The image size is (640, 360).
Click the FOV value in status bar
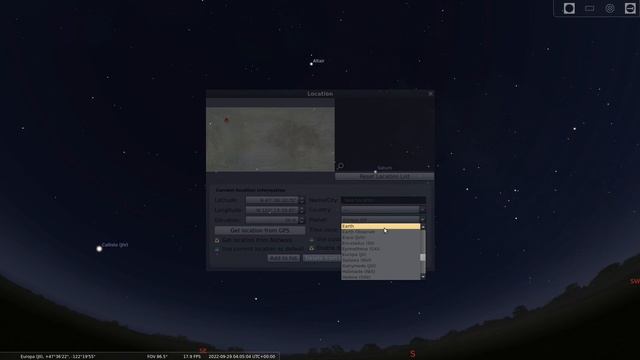coord(157,356)
